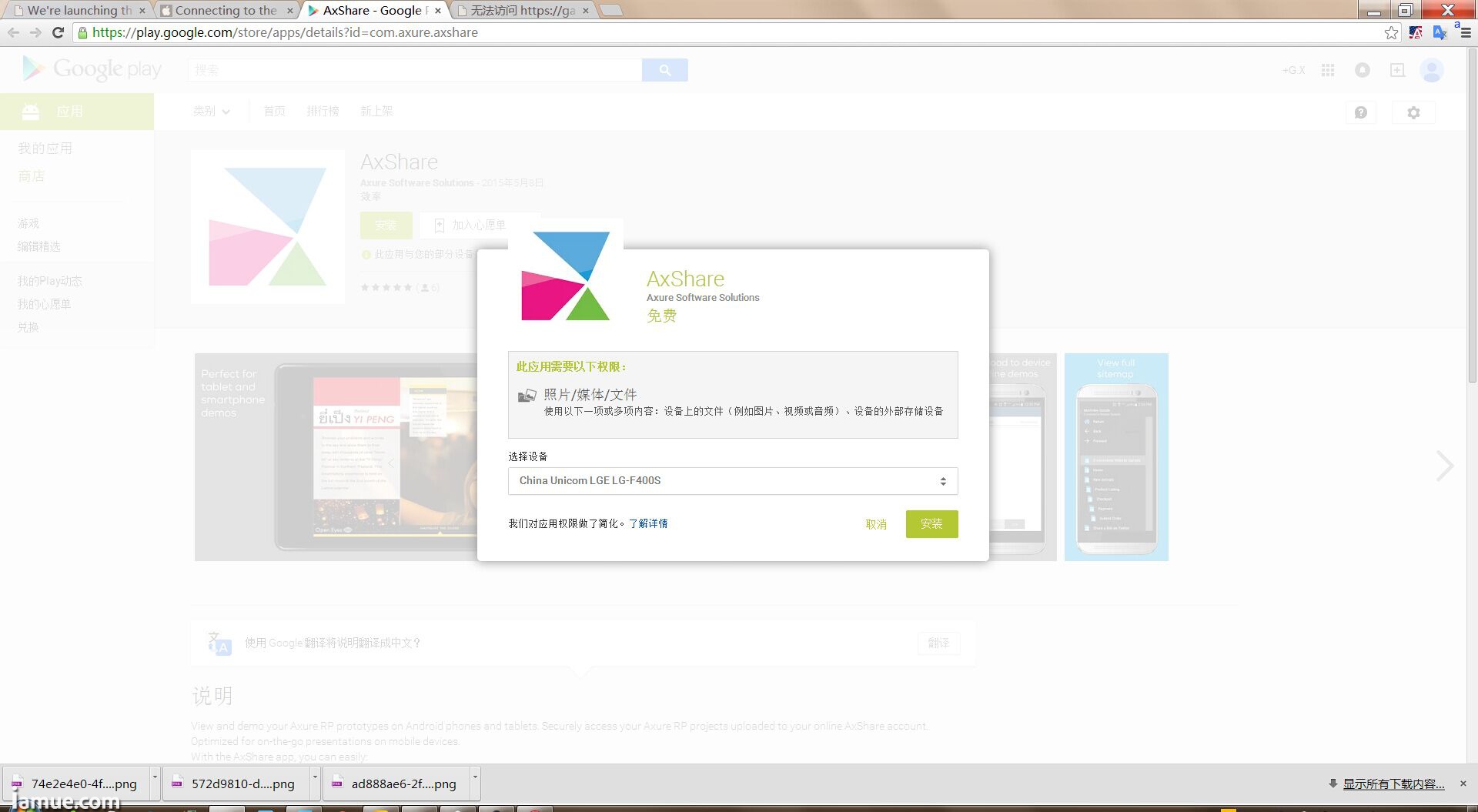The image size is (1478, 812).
Task: Open downloaded file 572d9810-d....png
Action: click(x=236, y=784)
